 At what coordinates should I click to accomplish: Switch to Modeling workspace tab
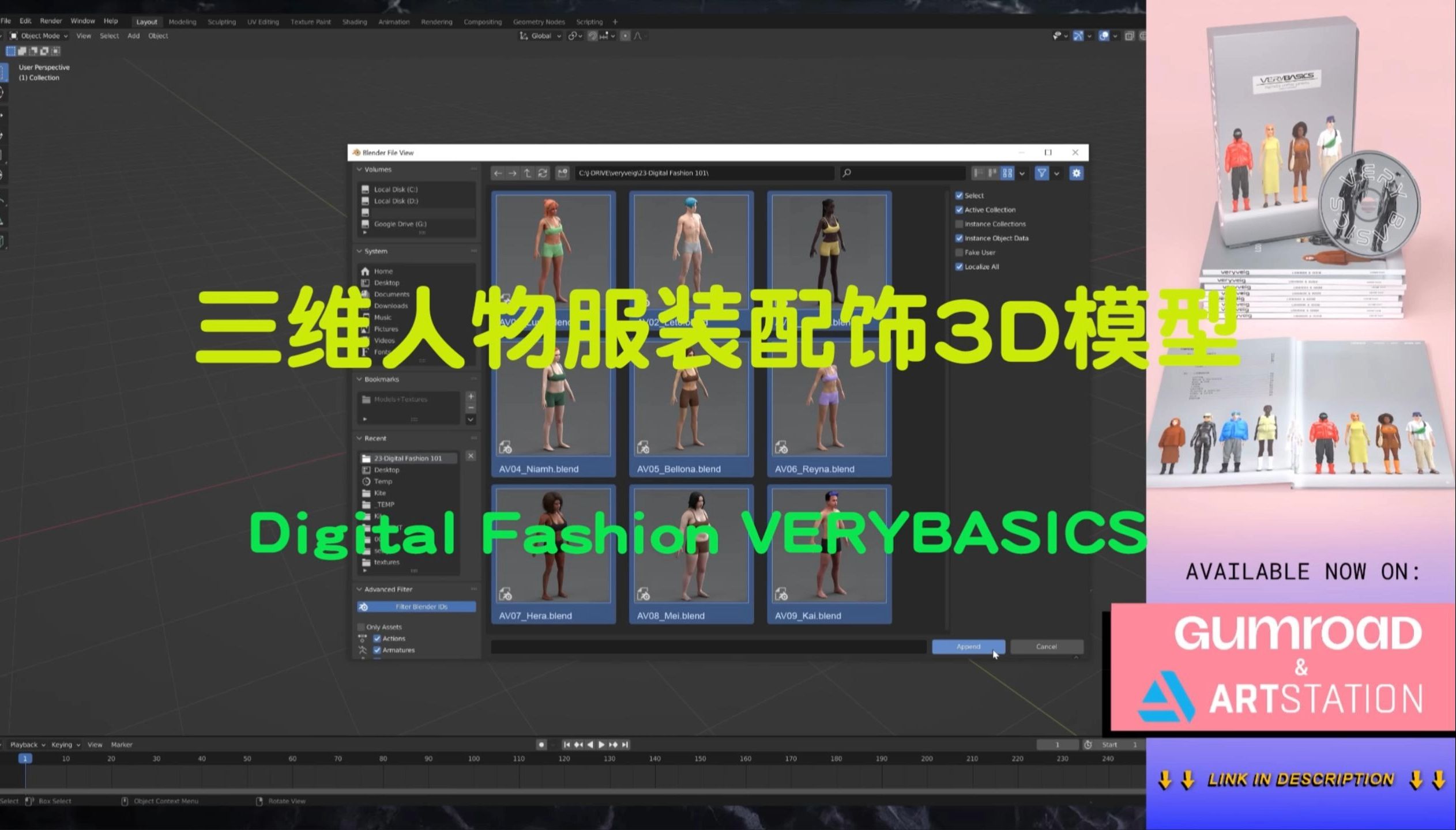(x=182, y=22)
